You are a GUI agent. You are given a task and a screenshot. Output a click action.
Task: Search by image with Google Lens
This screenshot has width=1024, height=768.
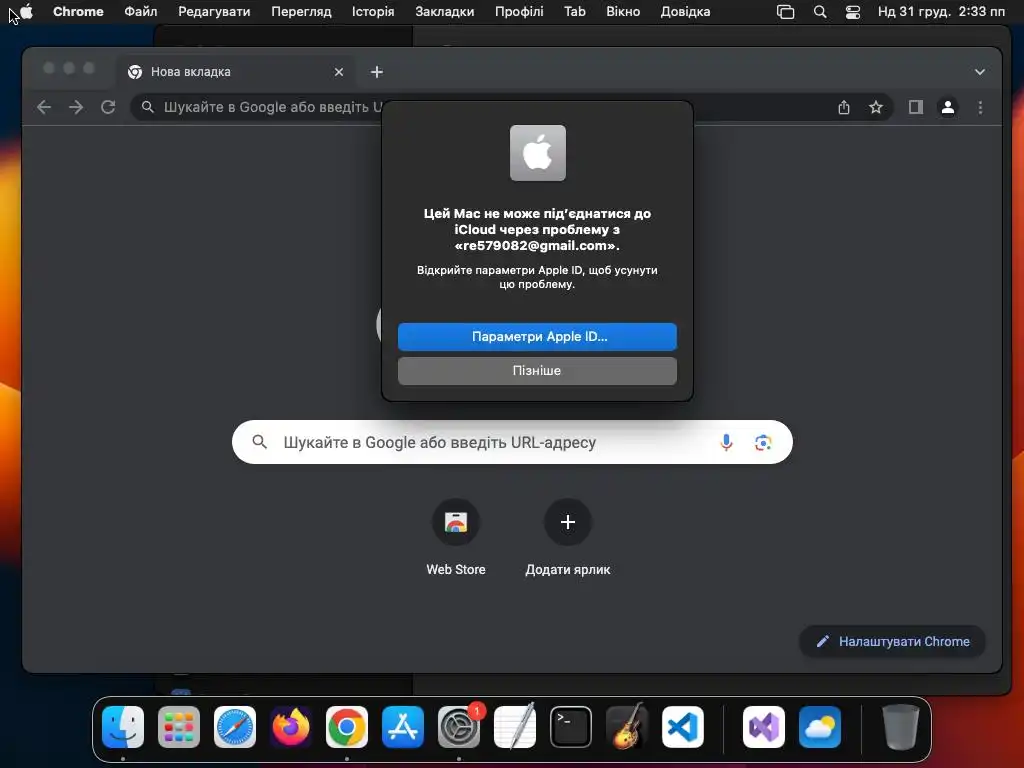coord(763,442)
